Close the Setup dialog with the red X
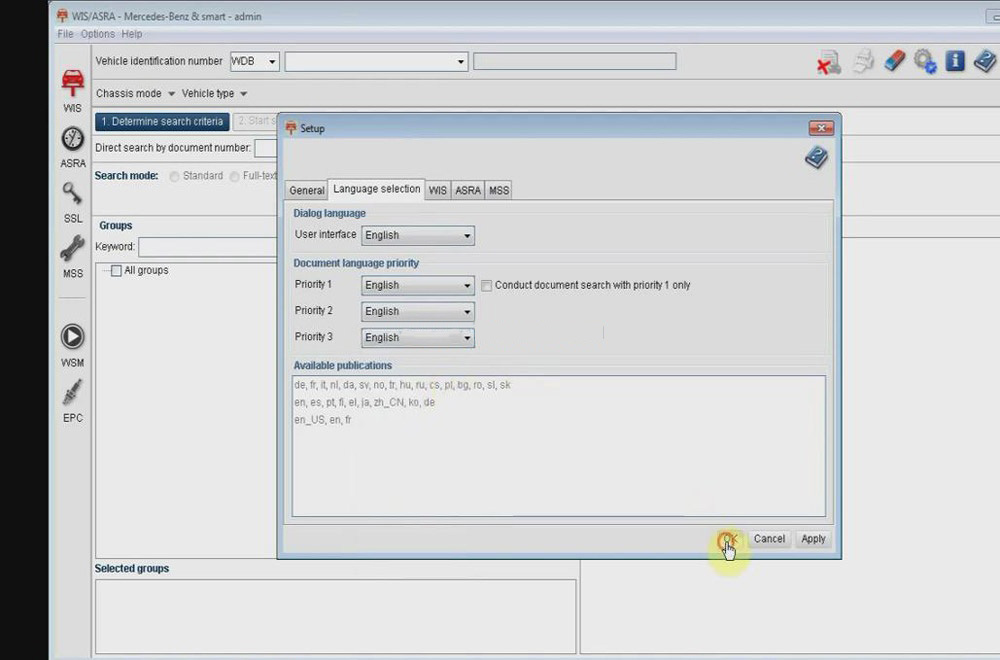Viewport: 1000px width, 660px height. (x=821, y=128)
